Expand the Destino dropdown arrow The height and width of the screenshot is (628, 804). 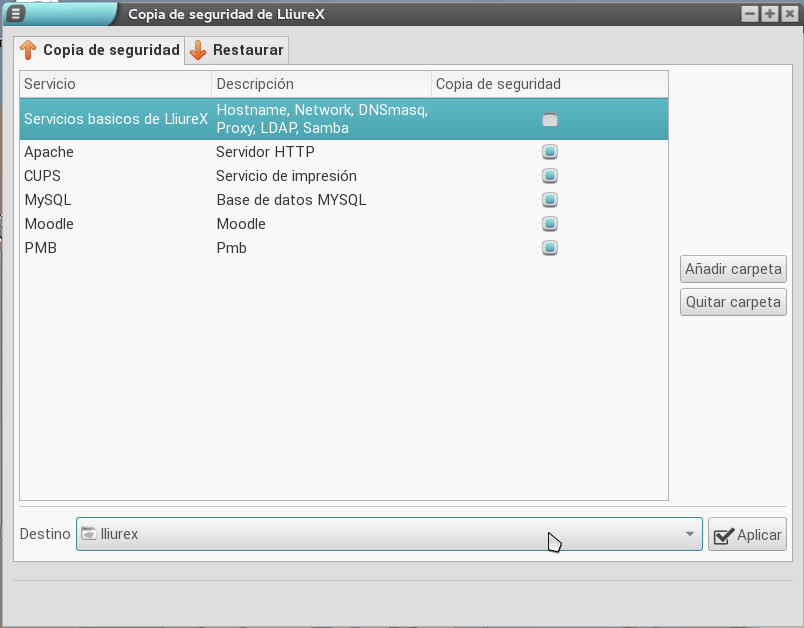click(690, 534)
